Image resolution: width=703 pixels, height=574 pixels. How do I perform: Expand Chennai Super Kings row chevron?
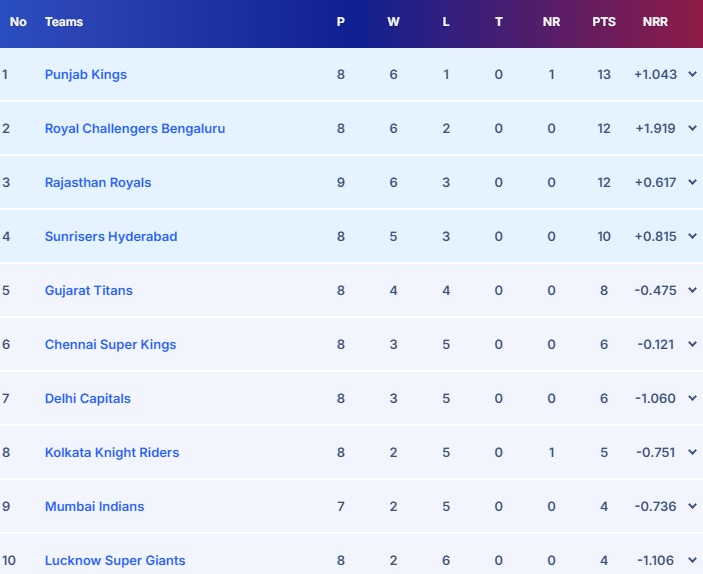[x=692, y=345]
